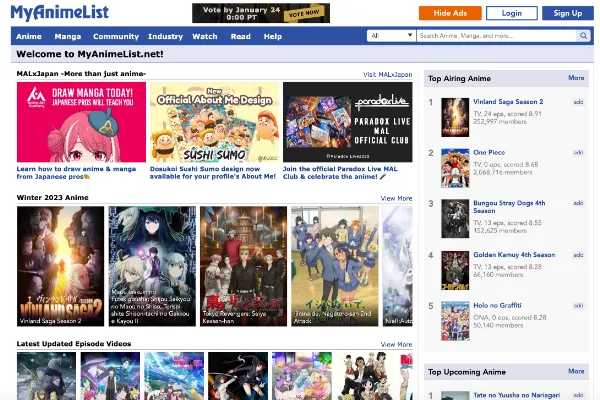Screen dimensions: 600x400
Task: Open the Watch menu
Action: tap(205, 36)
